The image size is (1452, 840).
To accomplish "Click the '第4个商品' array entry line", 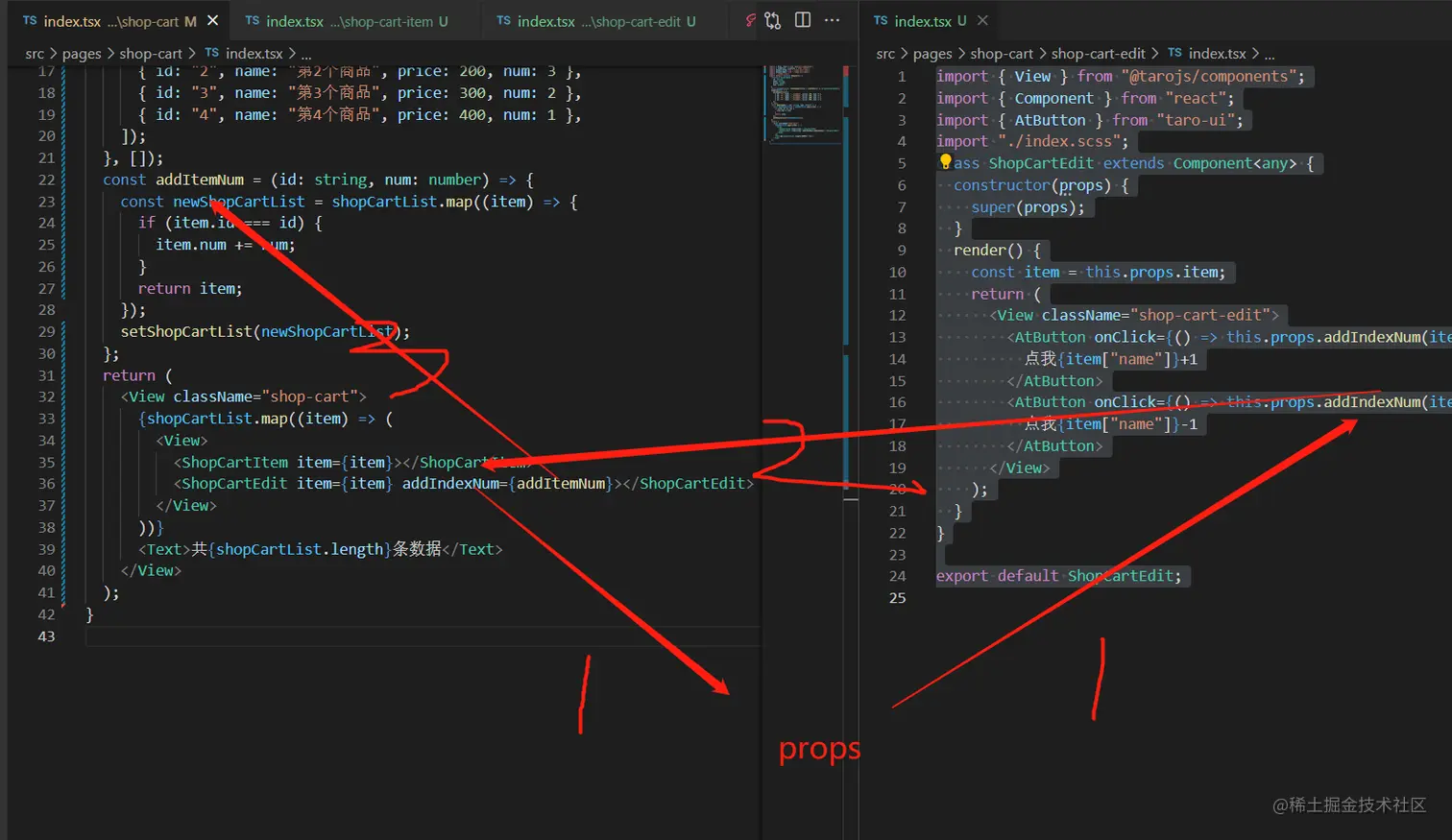I will pos(360,114).
